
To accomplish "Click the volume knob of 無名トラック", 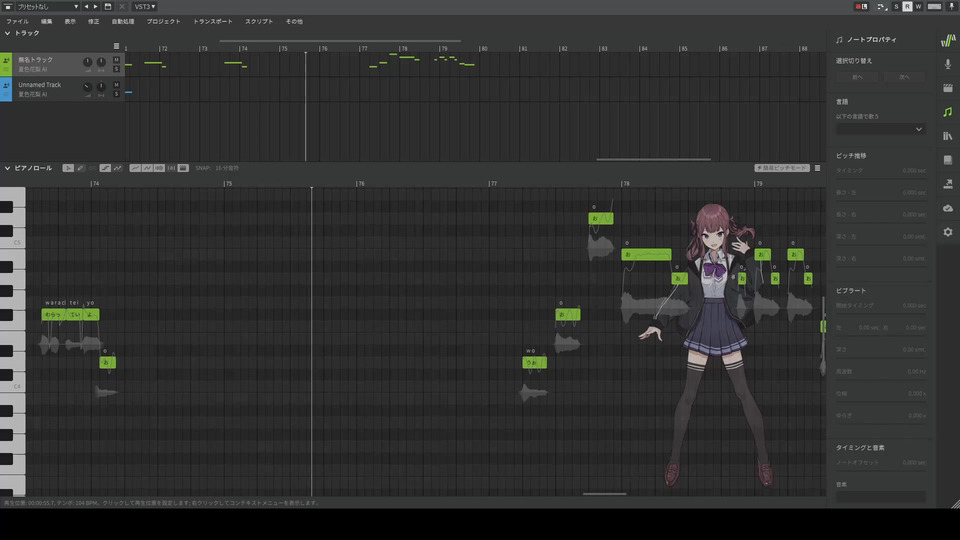I will [88, 62].
